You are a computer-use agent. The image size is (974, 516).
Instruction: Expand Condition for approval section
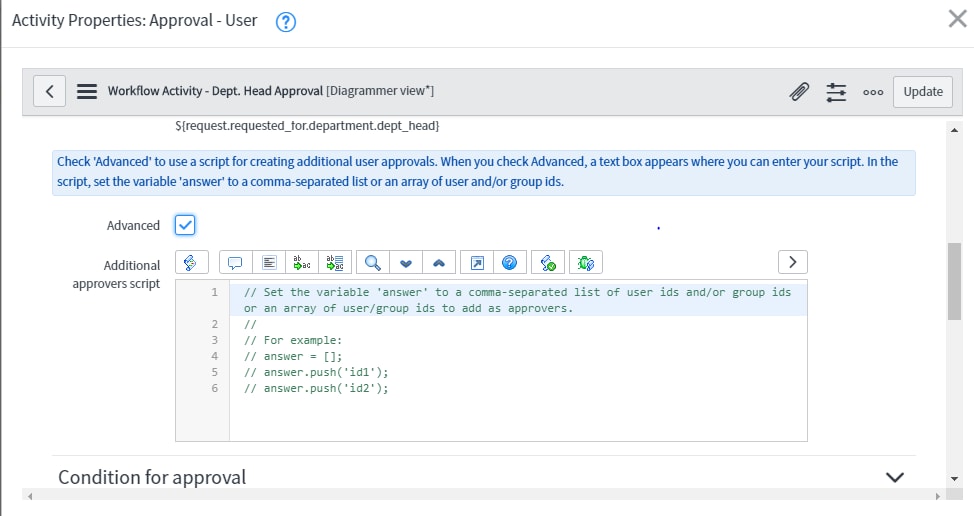coord(894,477)
